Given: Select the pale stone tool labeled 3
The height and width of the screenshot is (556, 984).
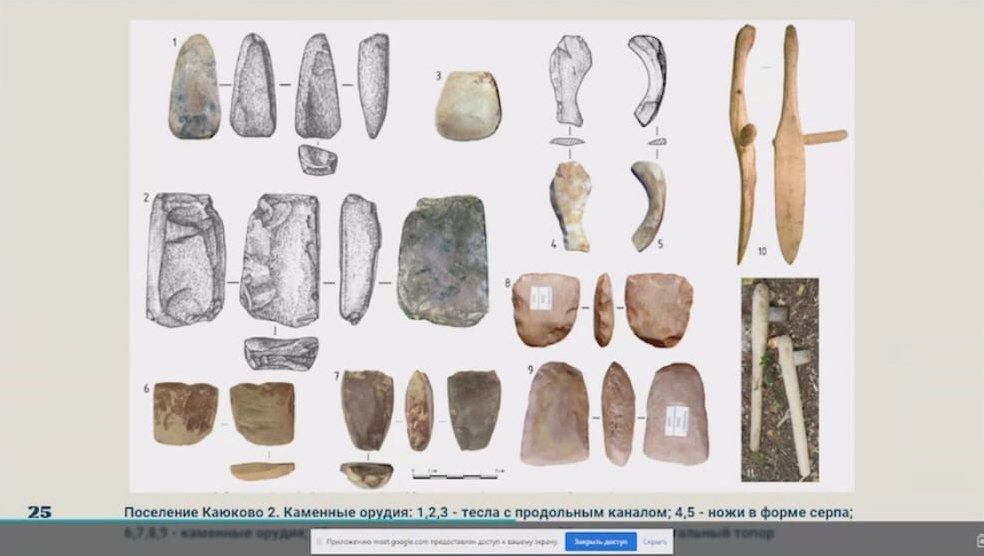Looking at the screenshot, I should [x=467, y=106].
